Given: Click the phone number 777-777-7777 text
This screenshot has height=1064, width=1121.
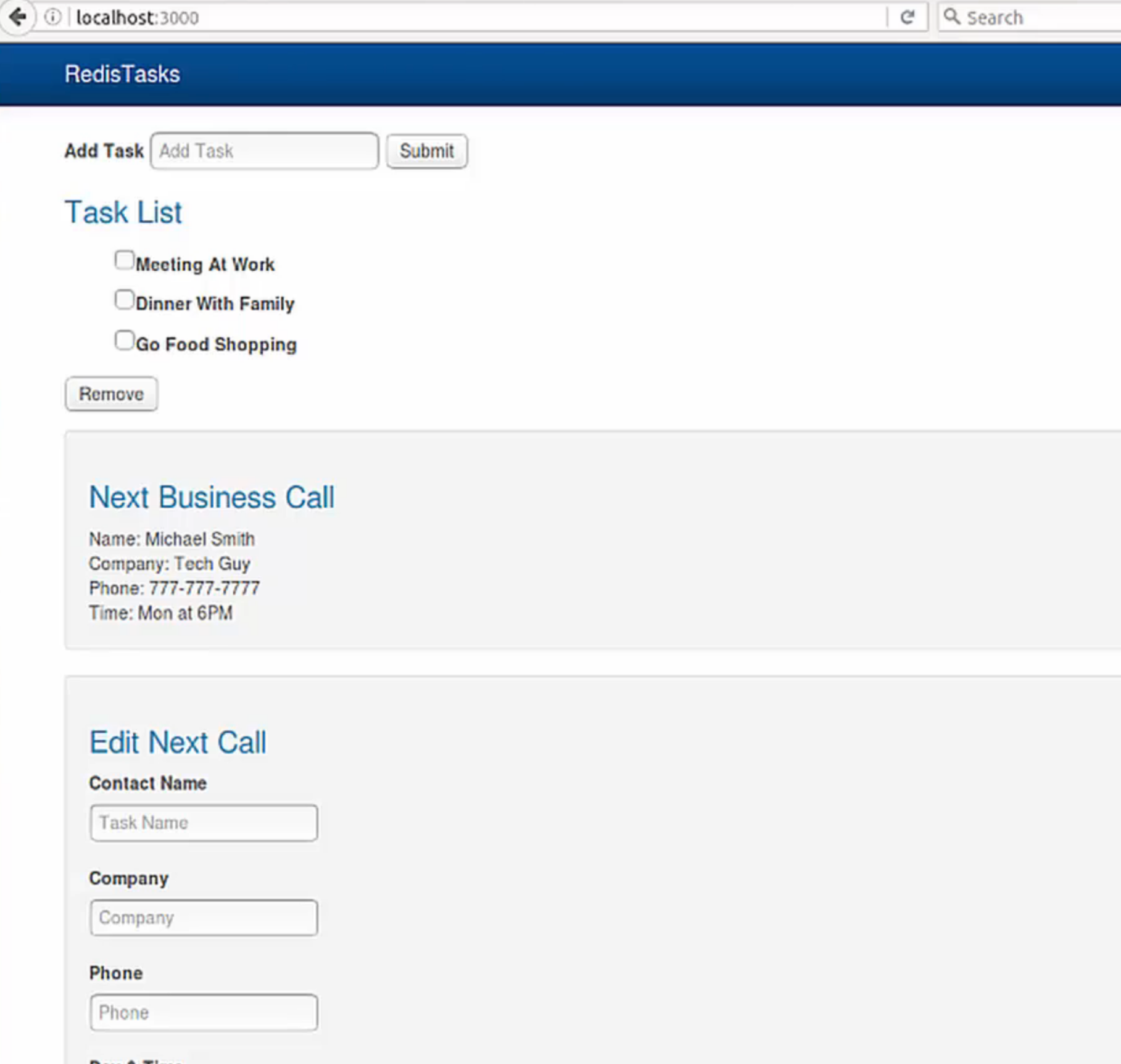Looking at the screenshot, I should [204, 588].
